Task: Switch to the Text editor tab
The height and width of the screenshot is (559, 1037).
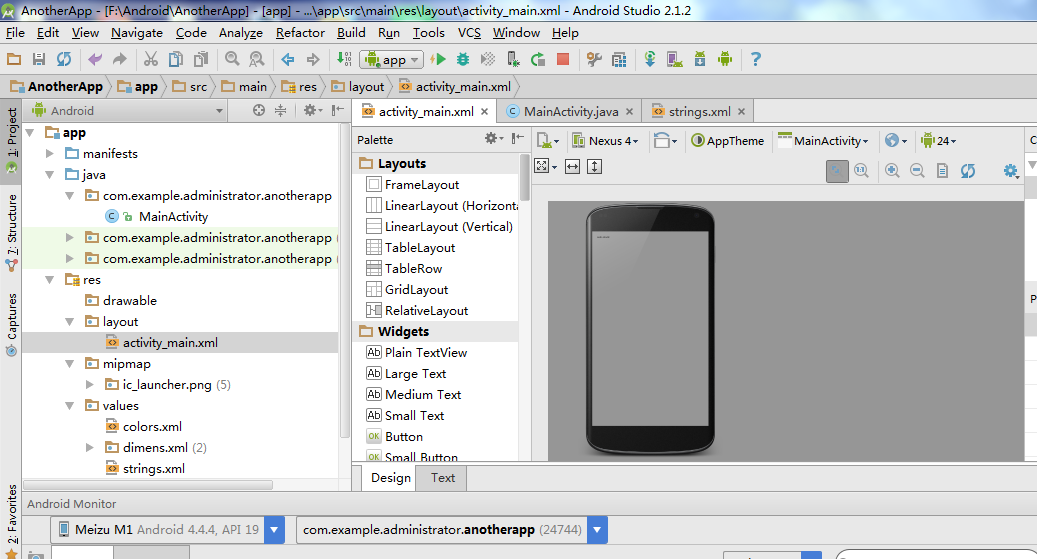Action: click(x=442, y=478)
